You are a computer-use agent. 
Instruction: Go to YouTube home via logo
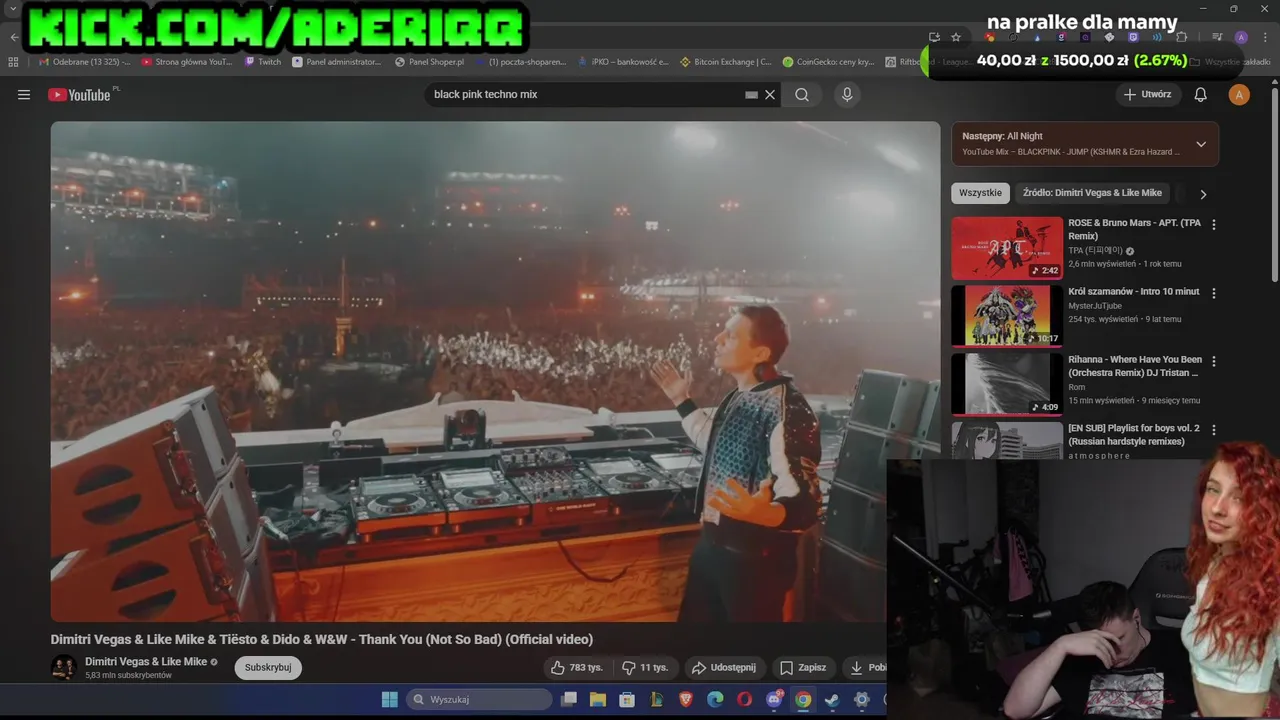[79, 95]
